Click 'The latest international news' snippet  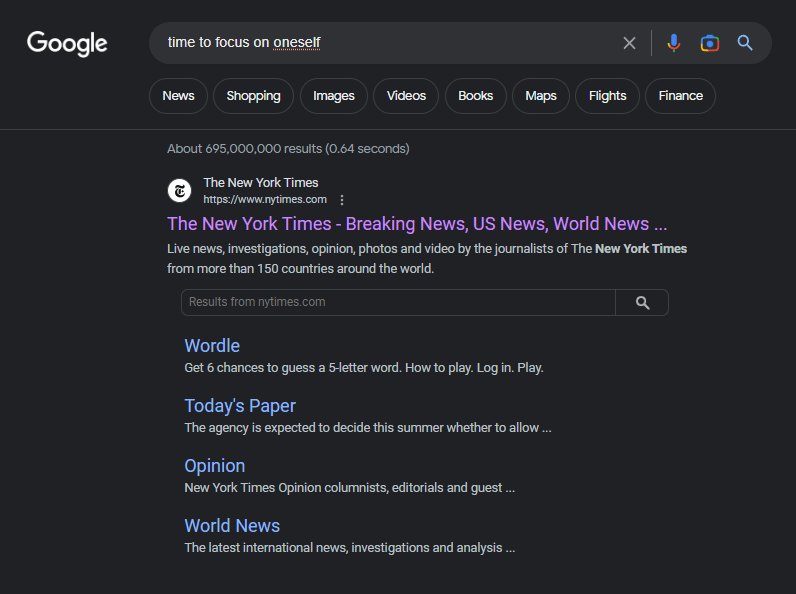[x=349, y=547]
